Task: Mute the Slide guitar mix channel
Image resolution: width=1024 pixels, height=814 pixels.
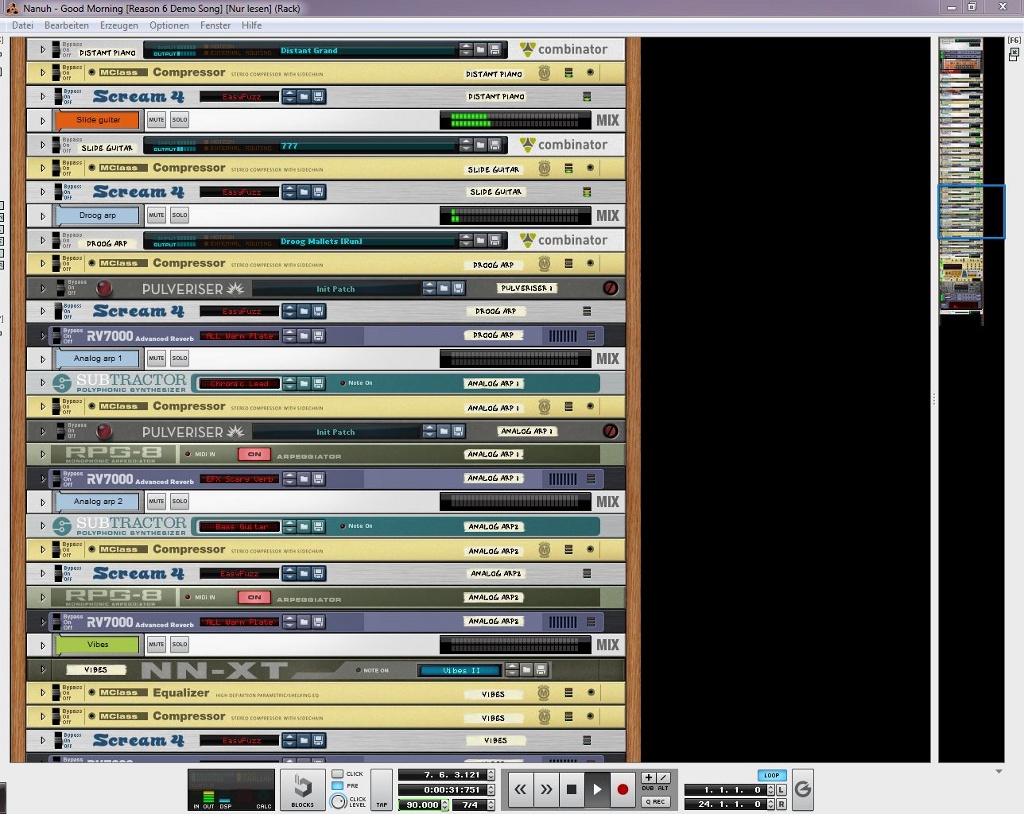Action: pos(156,120)
